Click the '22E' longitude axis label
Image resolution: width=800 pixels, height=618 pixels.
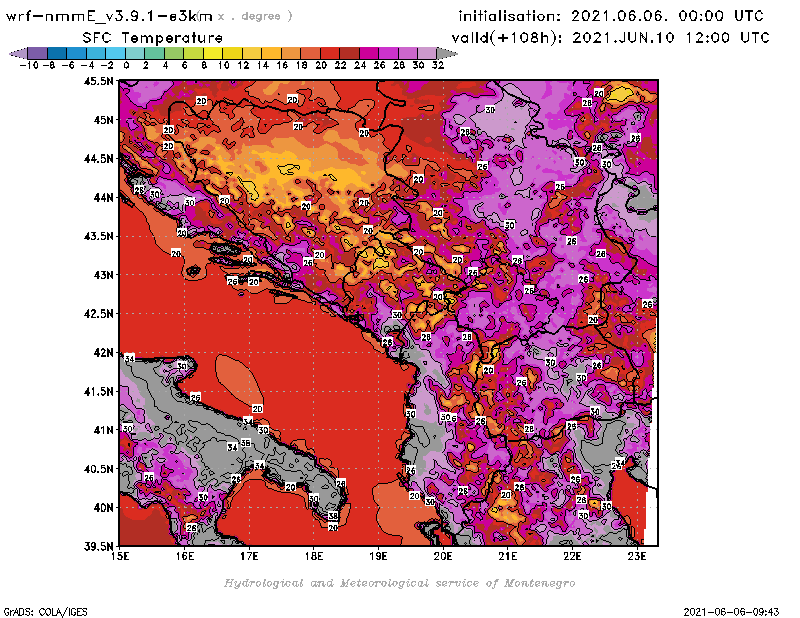(572, 556)
